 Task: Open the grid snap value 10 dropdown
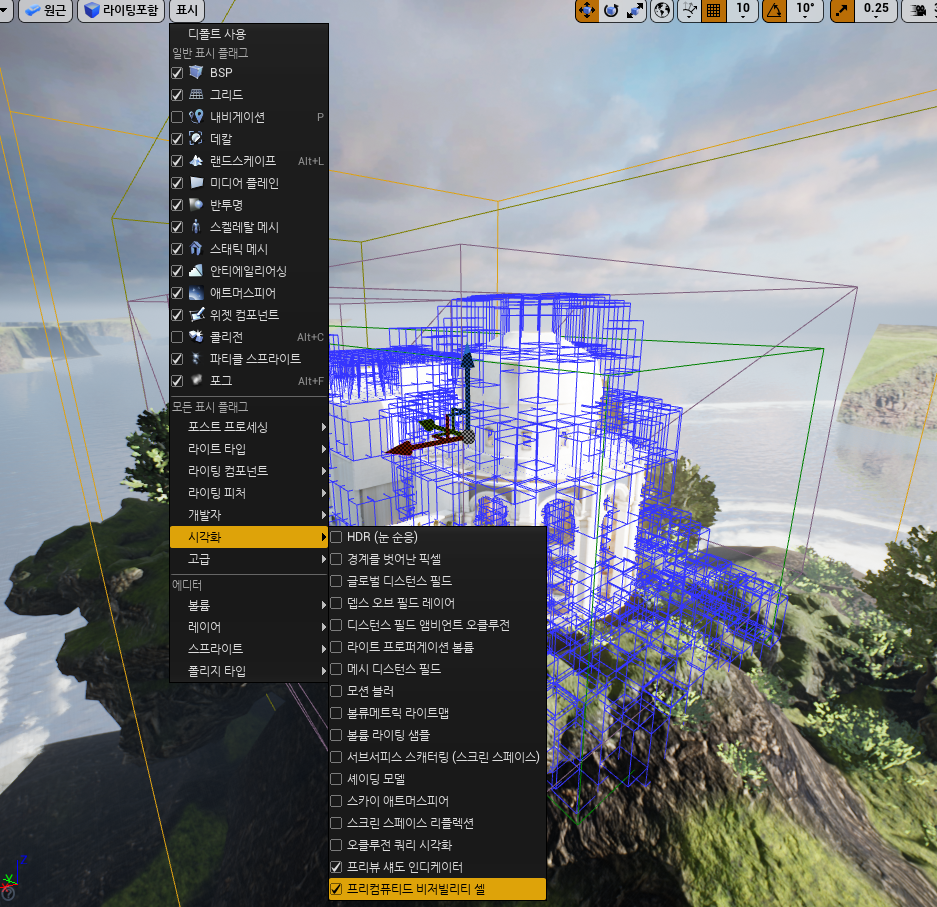pos(743,10)
